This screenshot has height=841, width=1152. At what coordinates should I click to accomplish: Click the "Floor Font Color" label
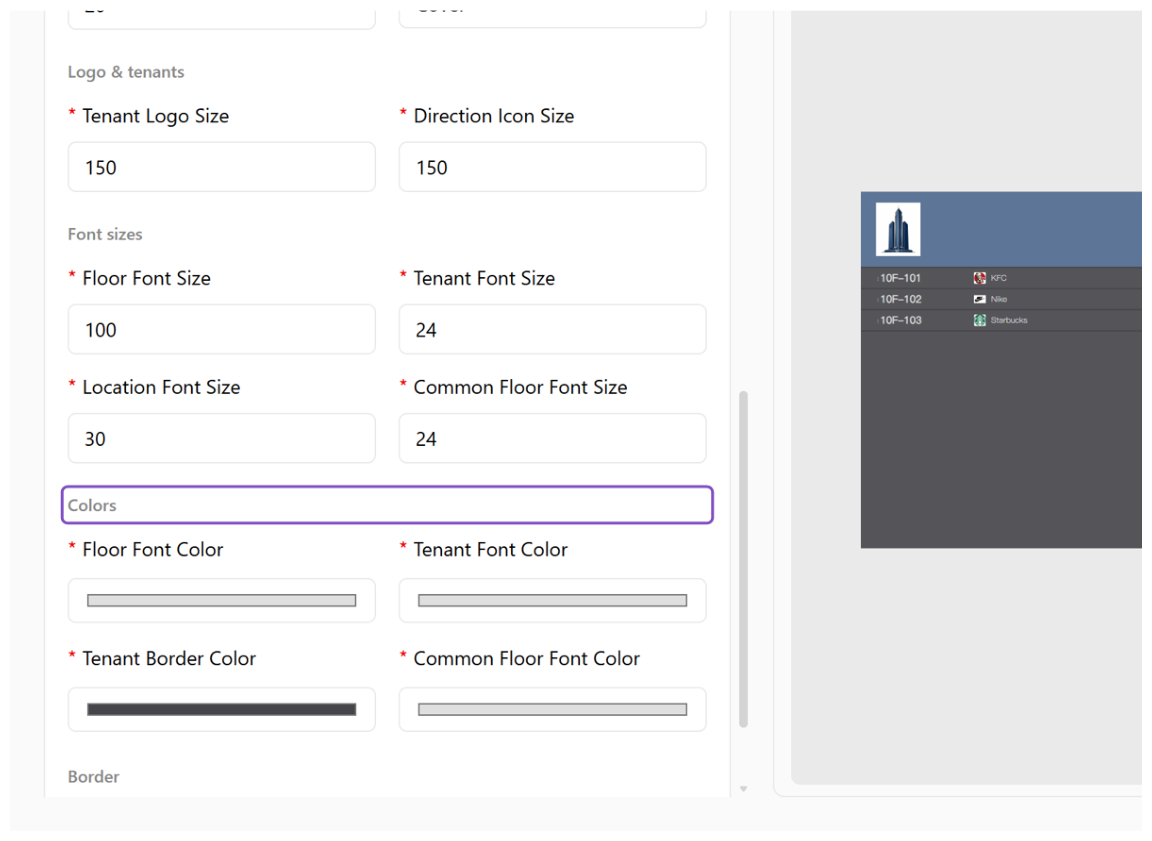152,549
